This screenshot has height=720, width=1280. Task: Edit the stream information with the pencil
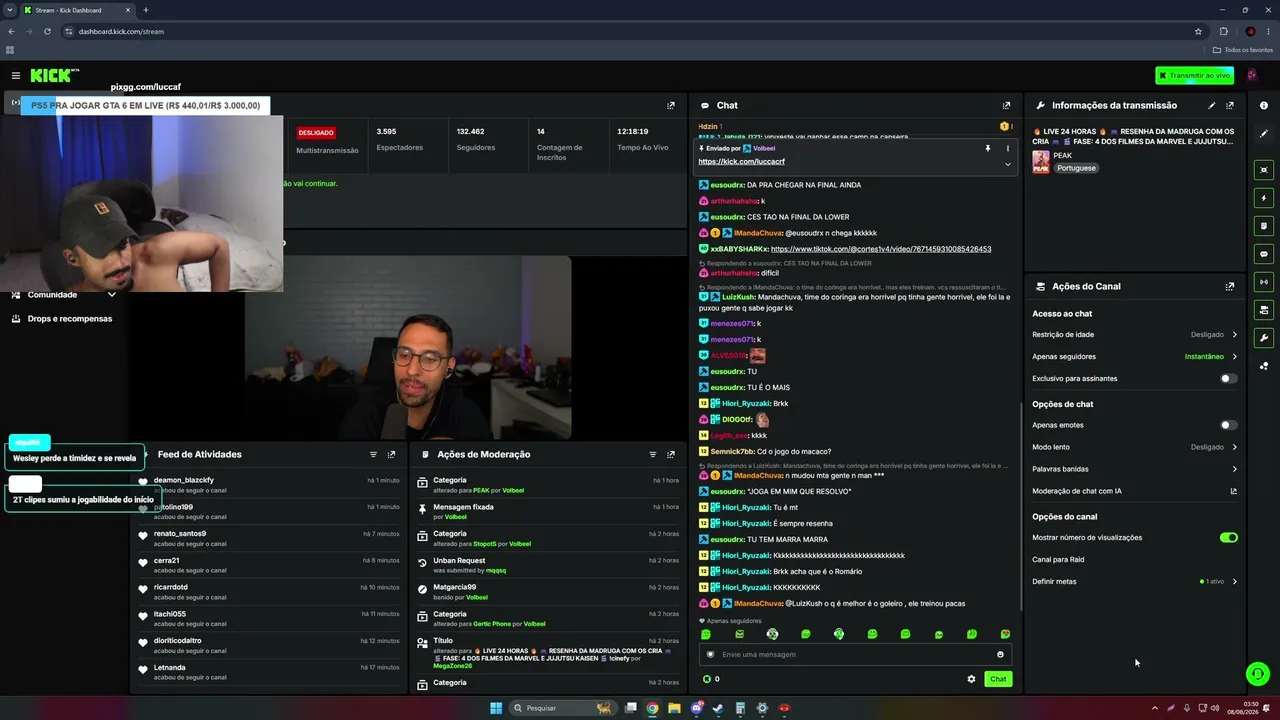(x=1212, y=105)
